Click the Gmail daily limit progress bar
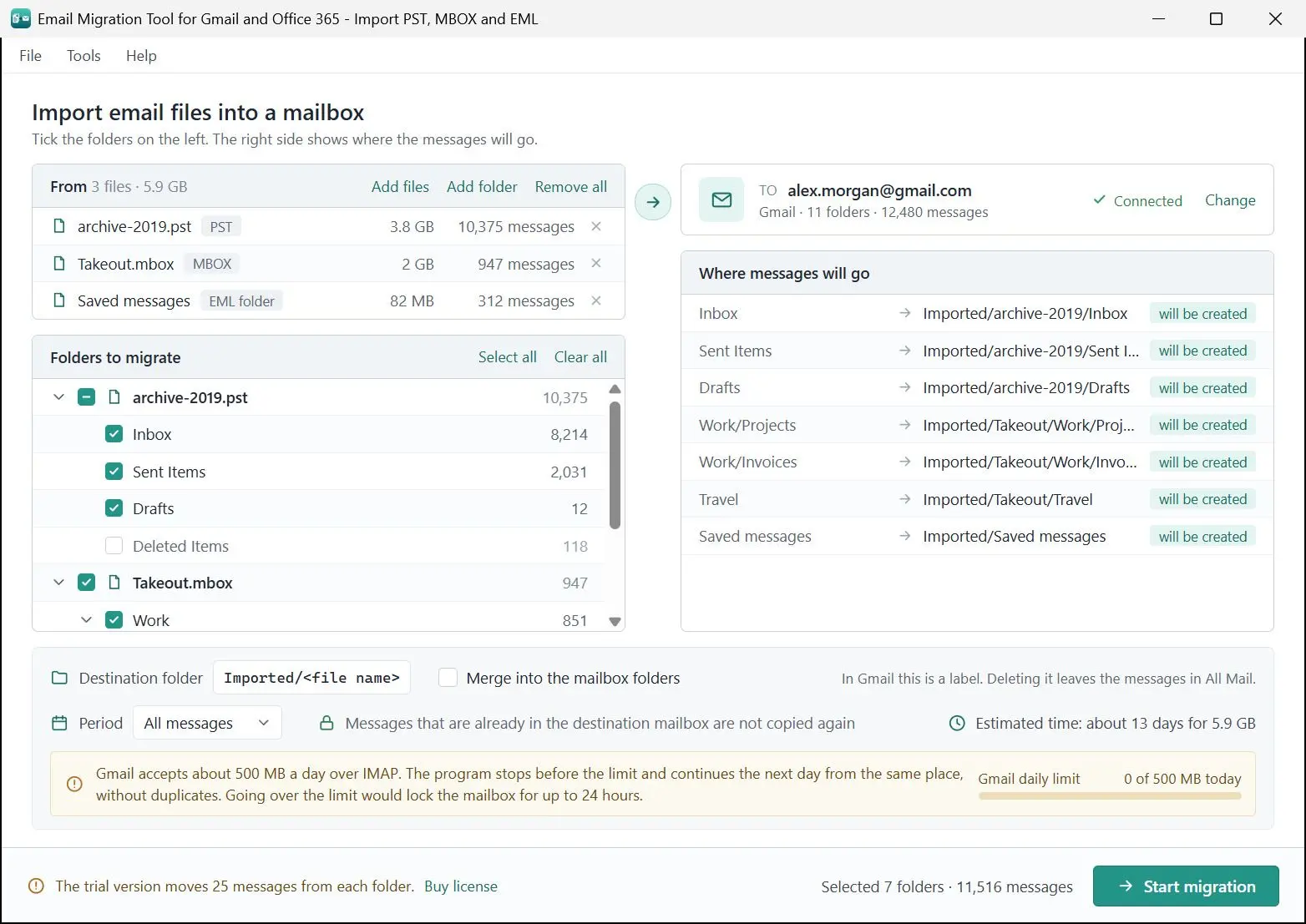This screenshot has width=1306, height=924. tap(1110, 796)
